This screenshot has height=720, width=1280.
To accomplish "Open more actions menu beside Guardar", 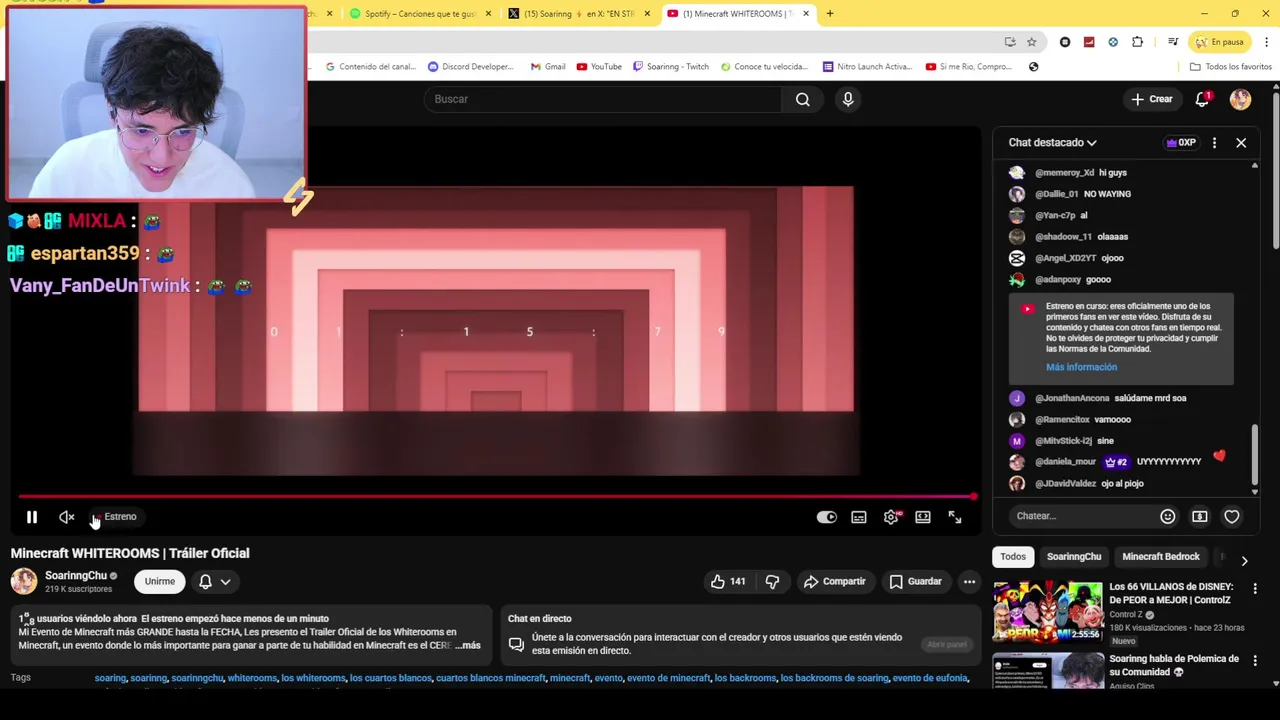I will click(969, 581).
